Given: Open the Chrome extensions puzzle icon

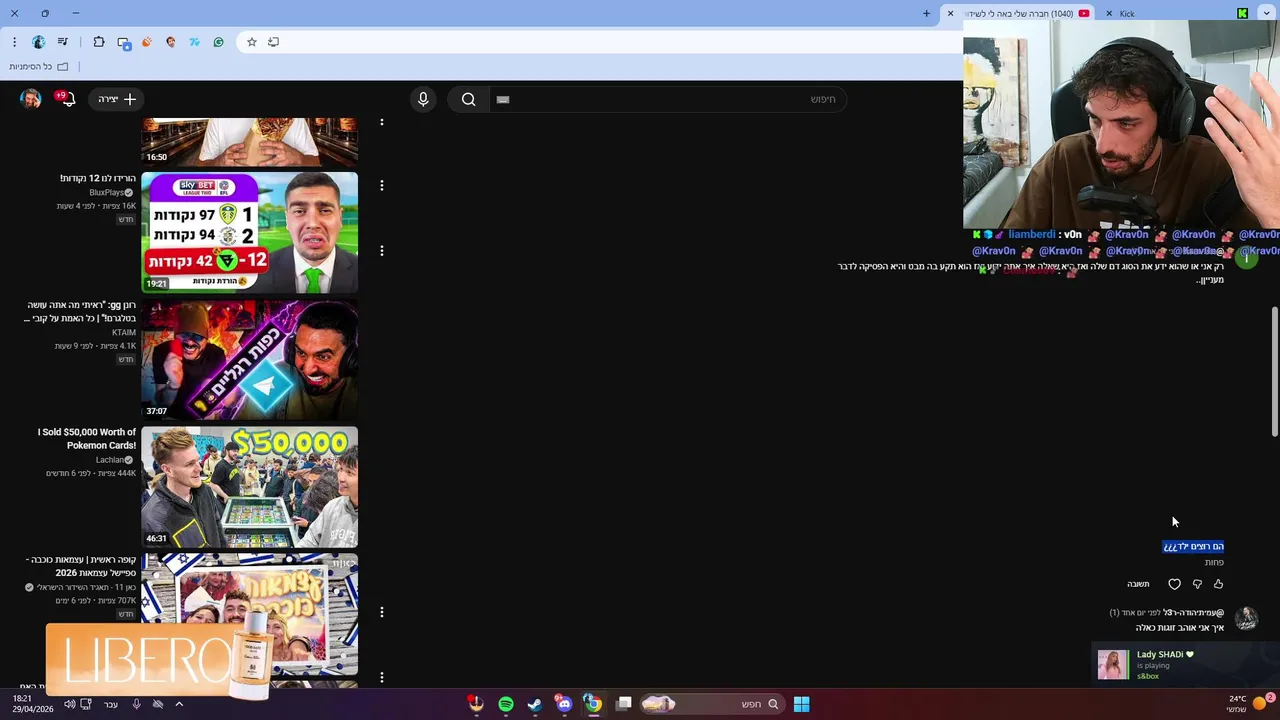Looking at the screenshot, I should (x=98, y=42).
